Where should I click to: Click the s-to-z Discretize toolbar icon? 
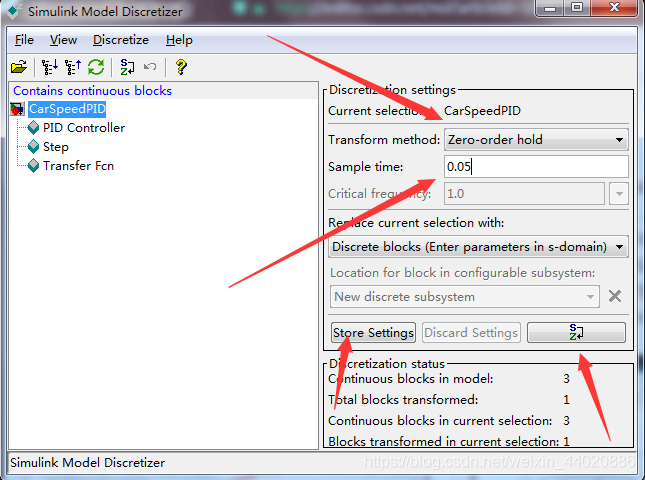click(x=127, y=67)
